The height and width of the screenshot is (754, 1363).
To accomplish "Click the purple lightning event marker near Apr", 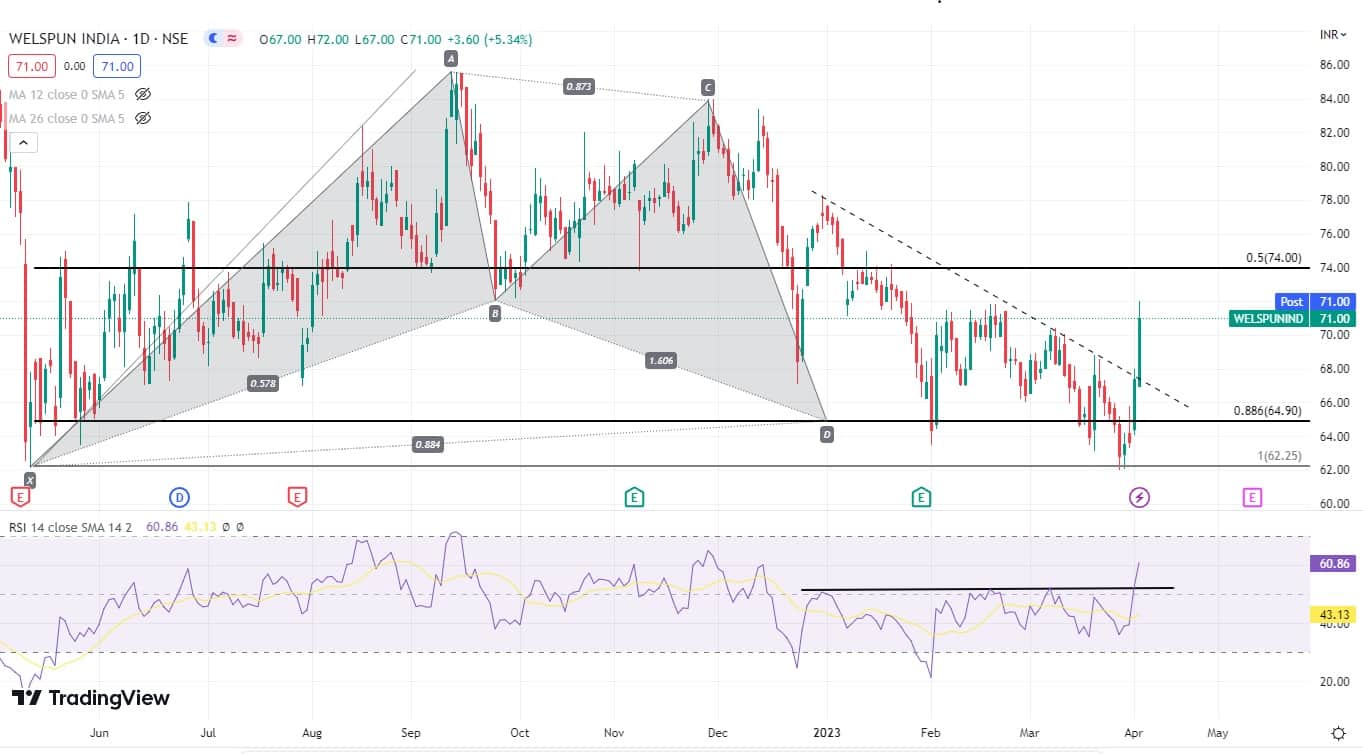I will [x=1139, y=497].
